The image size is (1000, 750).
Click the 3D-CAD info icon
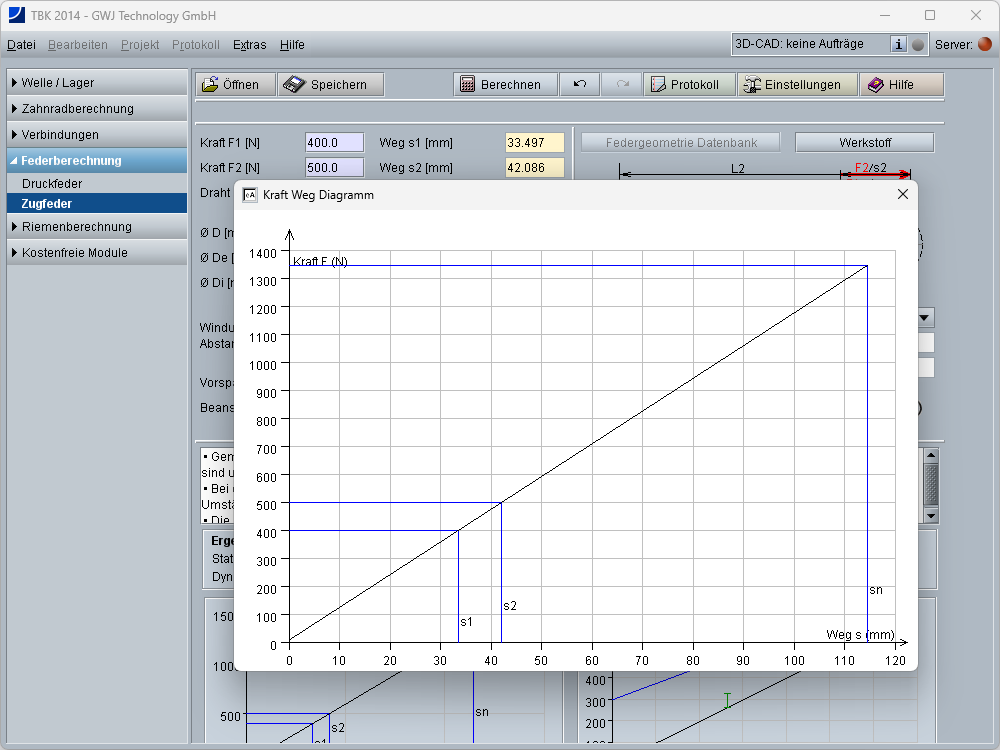898,44
